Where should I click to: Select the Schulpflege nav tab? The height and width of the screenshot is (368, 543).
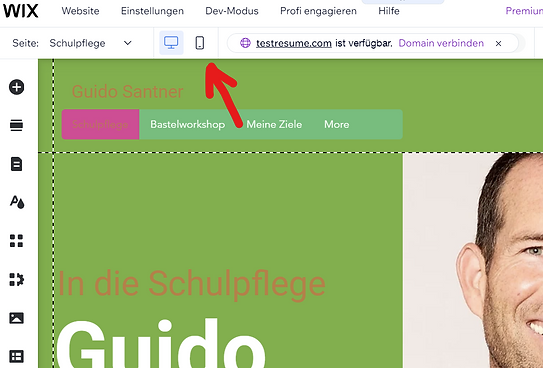(100, 124)
